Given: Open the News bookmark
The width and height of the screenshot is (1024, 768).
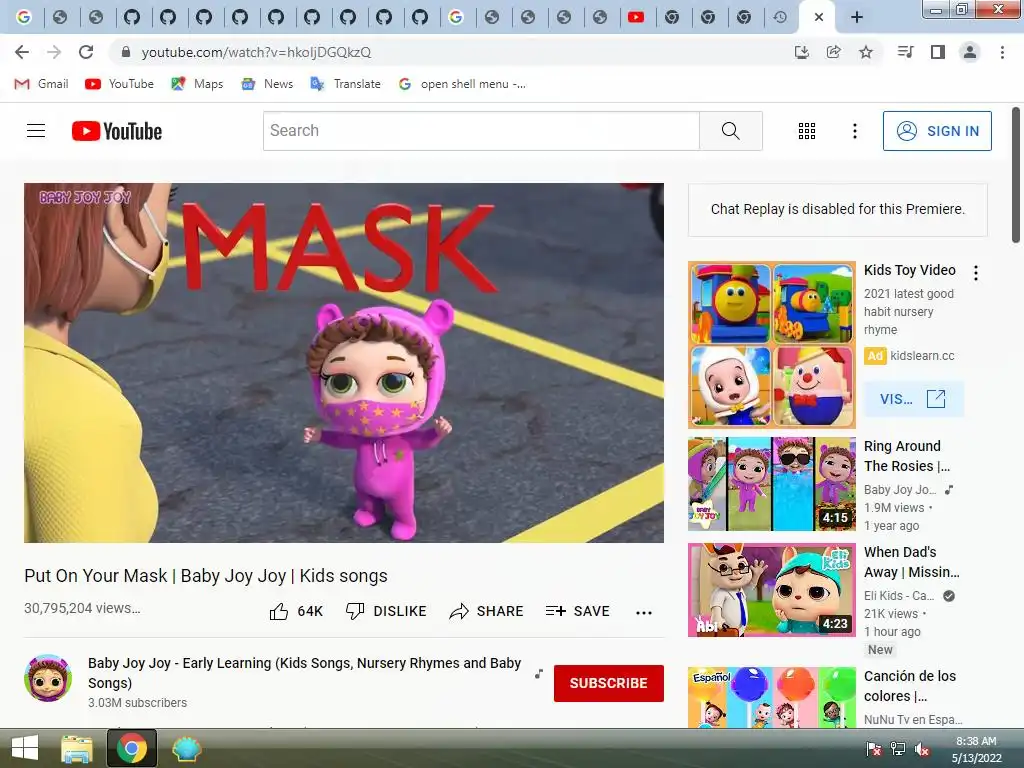Looking at the screenshot, I should click(x=267, y=84).
